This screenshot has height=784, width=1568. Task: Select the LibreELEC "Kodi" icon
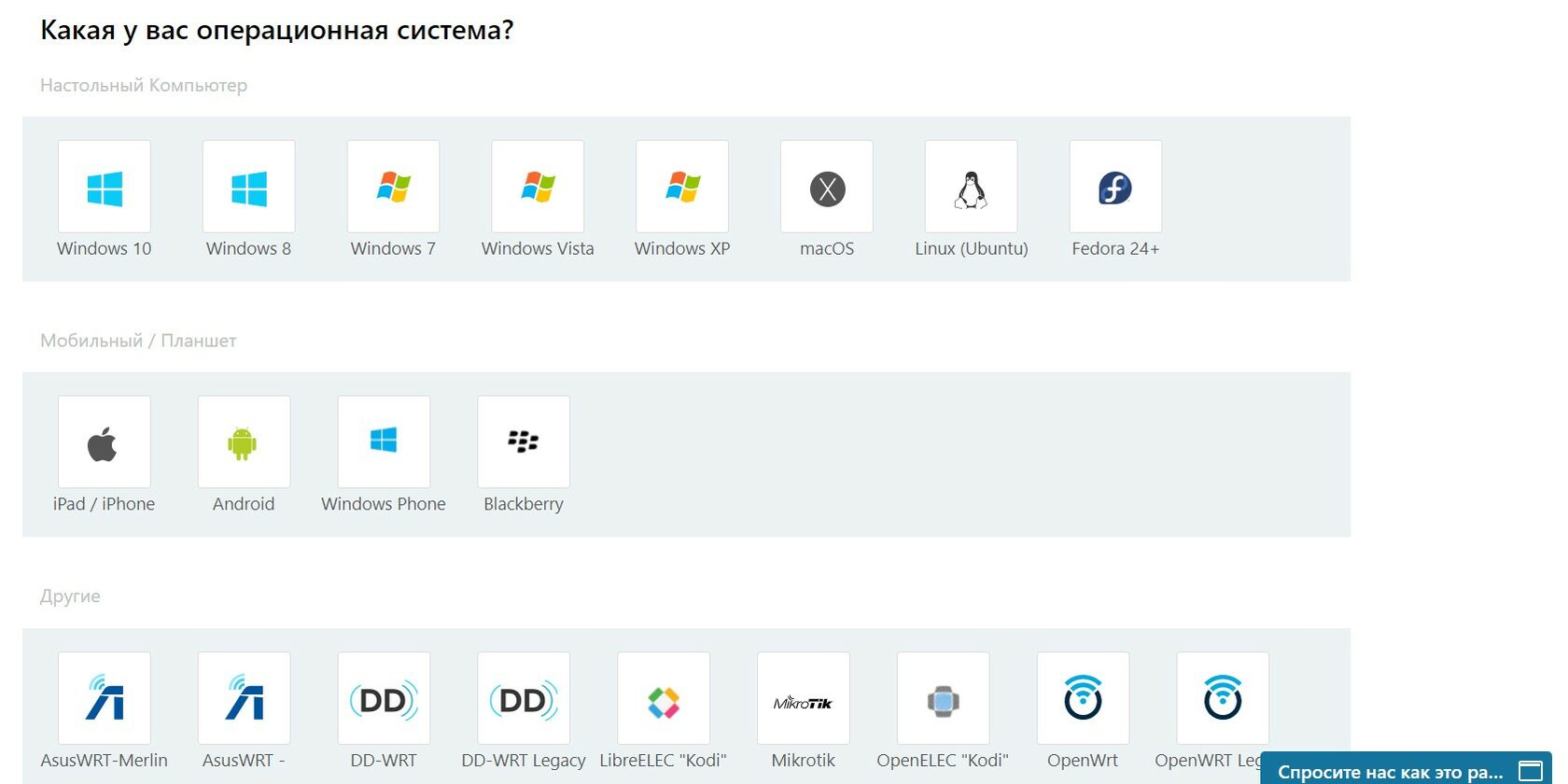(x=664, y=698)
